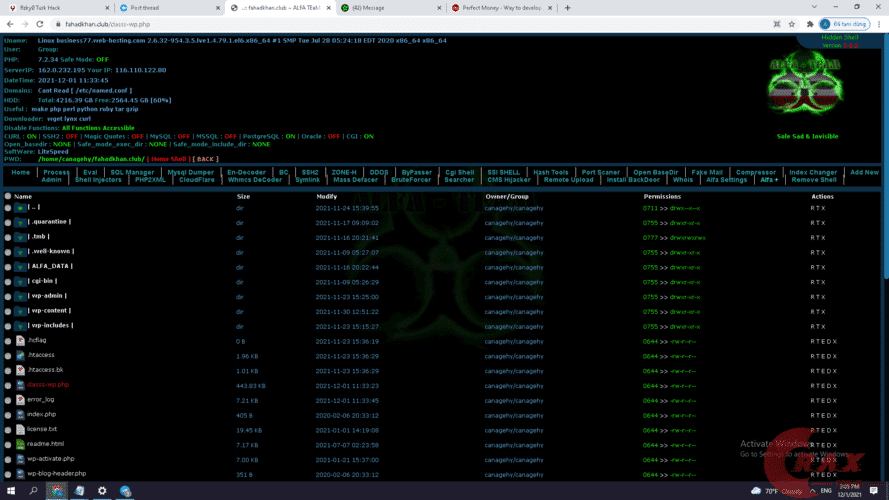Click the browser address bar URL
Screen dimensions: 889x500
pyautogui.click(x=108, y=24)
